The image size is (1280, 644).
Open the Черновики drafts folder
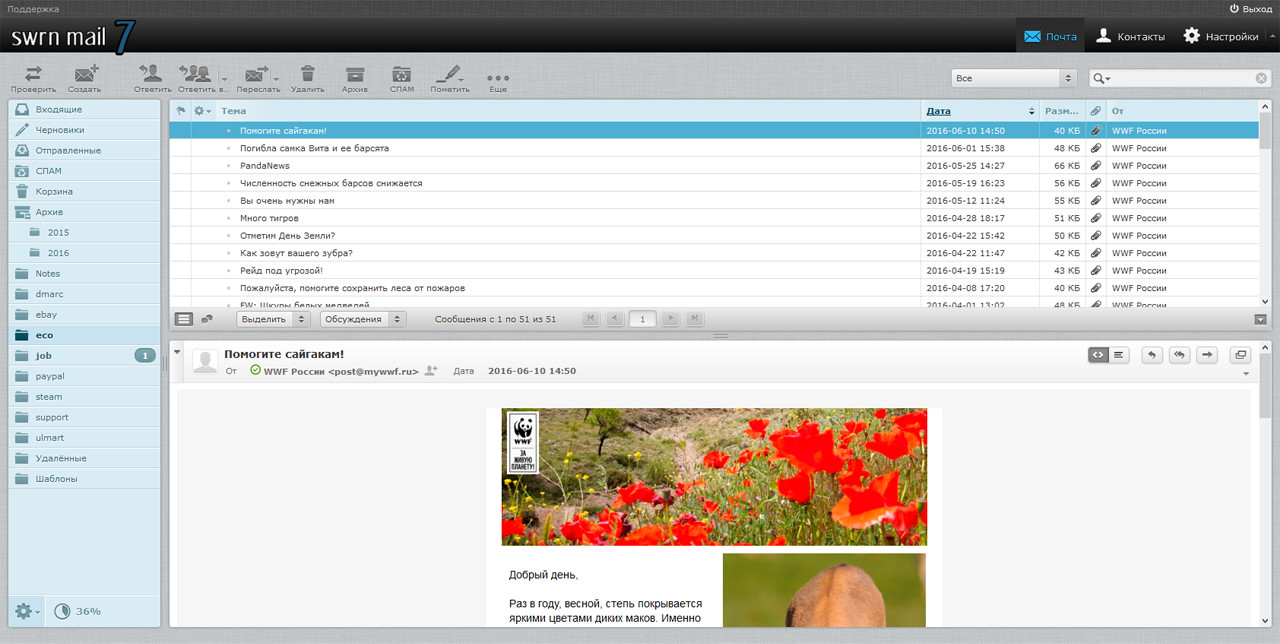[84, 130]
